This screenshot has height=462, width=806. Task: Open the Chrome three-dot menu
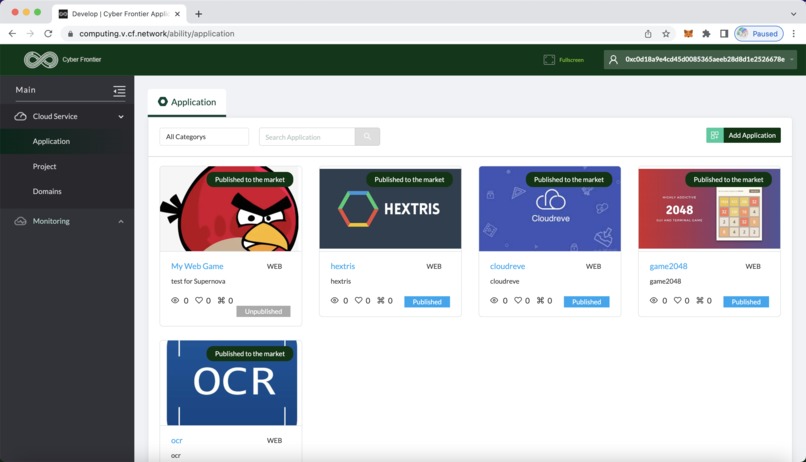[794, 33]
